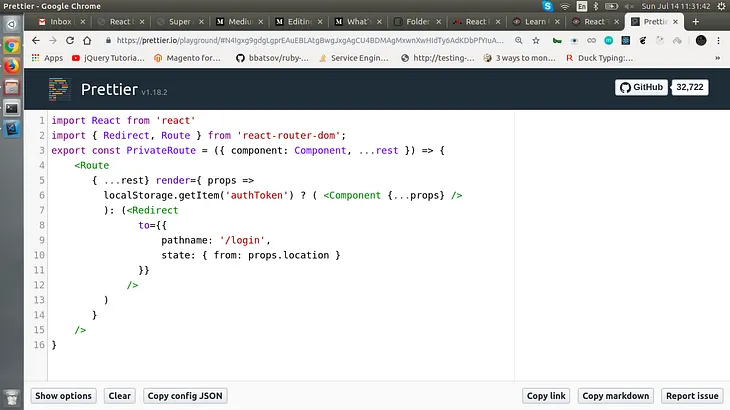Open the bbatsov/ruby bookmark

pos(272,58)
